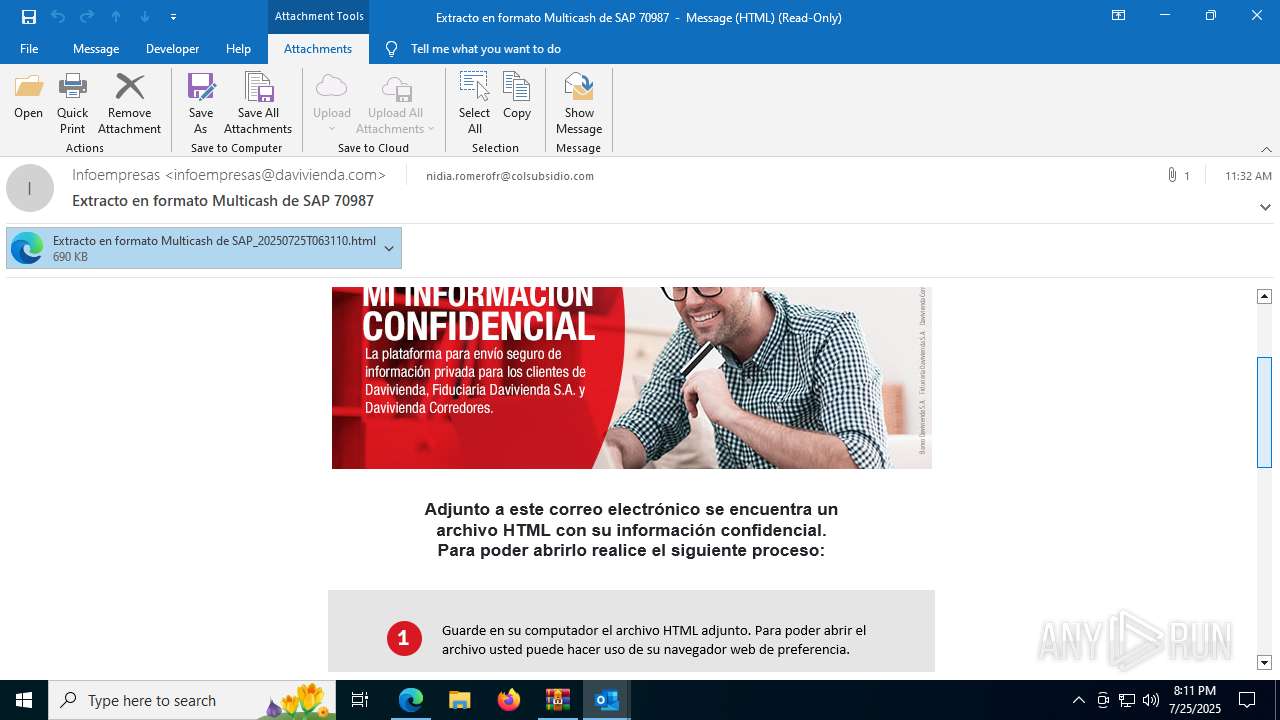Click the Undo arrow in quick access toolbar
This screenshot has height=720, width=1280.
click(x=58, y=17)
